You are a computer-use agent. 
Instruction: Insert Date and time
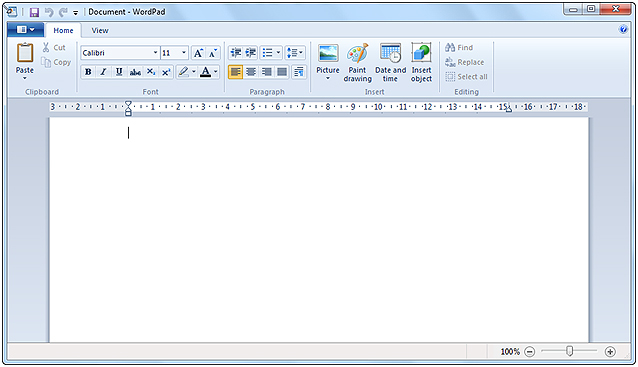390,63
